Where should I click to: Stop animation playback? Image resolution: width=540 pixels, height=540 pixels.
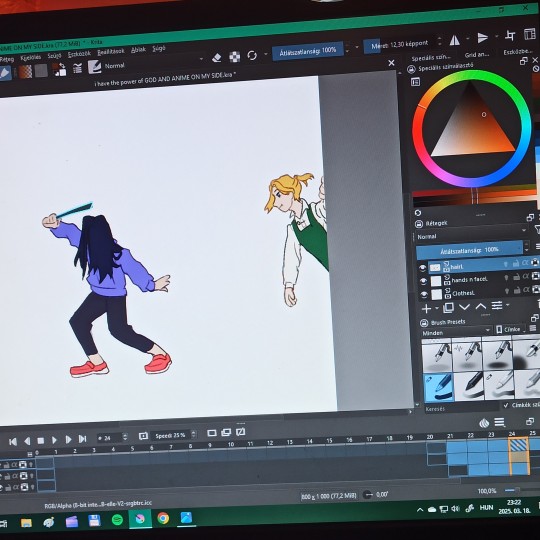point(41,440)
